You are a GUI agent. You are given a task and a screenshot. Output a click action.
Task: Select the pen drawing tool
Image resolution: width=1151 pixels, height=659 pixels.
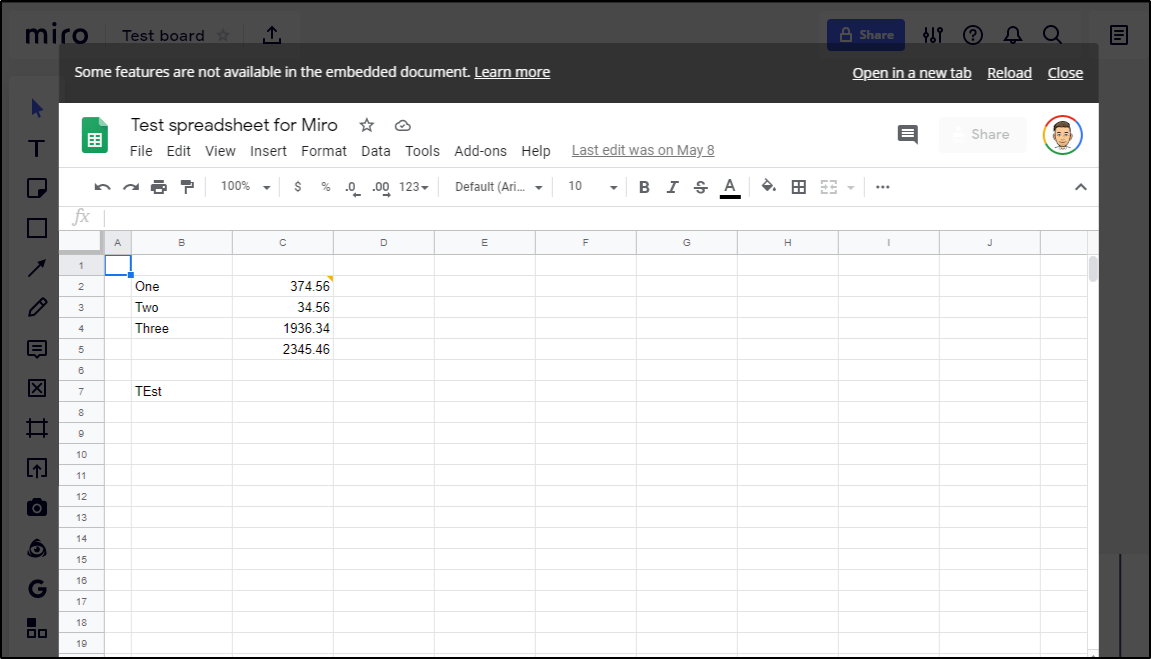[37, 307]
